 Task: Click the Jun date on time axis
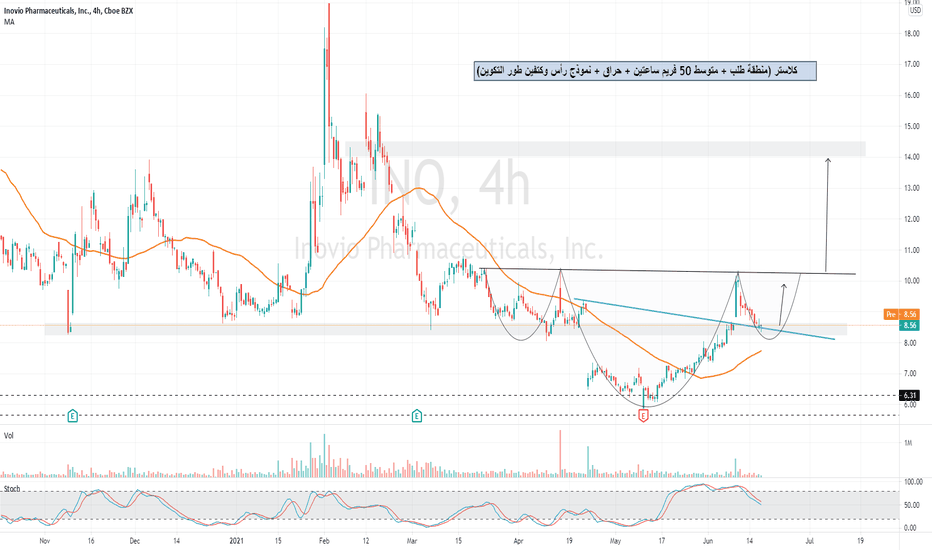click(x=707, y=541)
